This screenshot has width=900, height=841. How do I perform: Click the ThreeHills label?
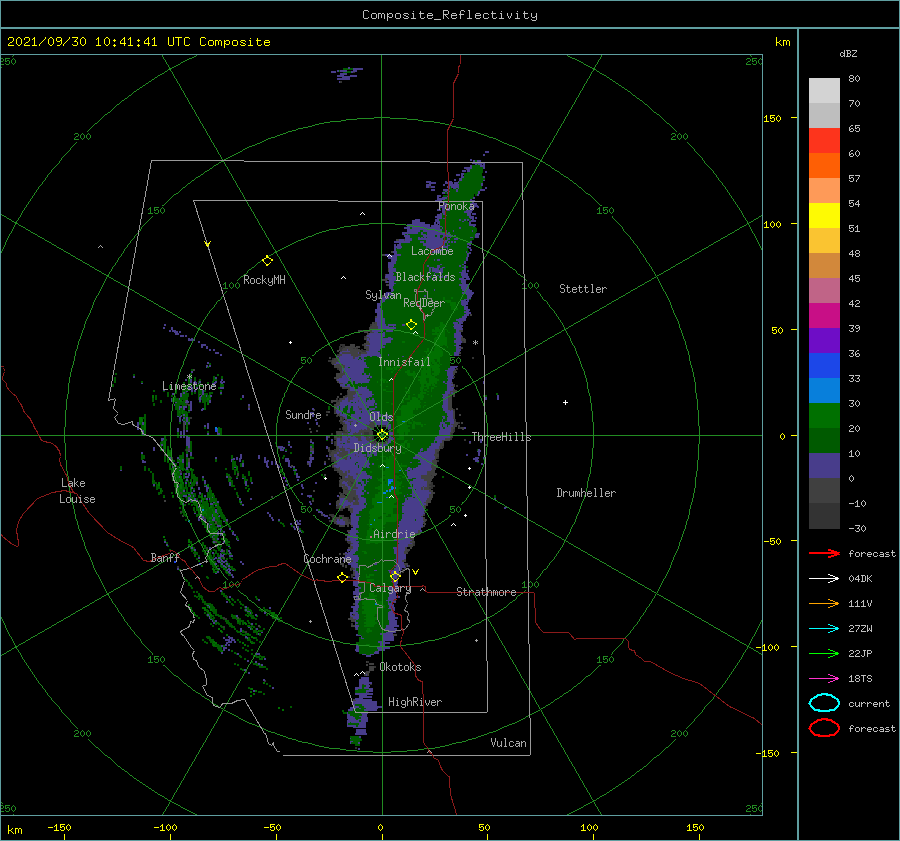coord(502,437)
